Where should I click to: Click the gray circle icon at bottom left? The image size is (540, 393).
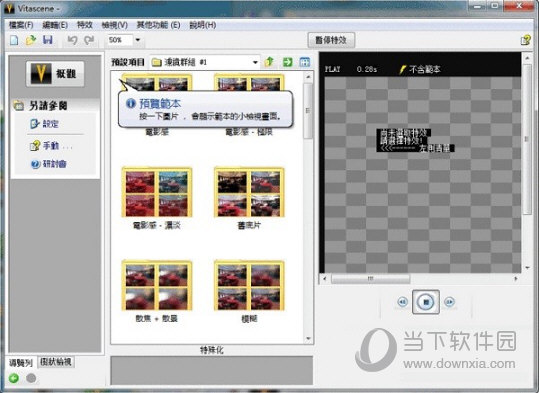31,378
